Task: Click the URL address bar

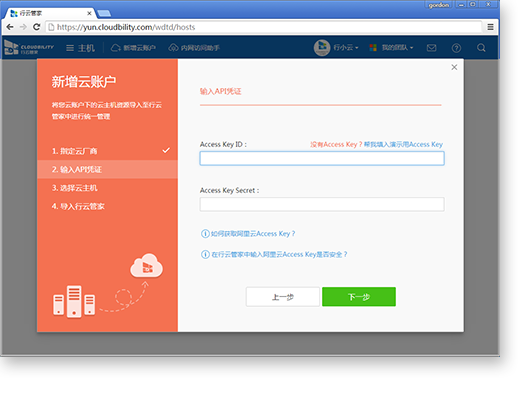Action: (x=263, y=27)
